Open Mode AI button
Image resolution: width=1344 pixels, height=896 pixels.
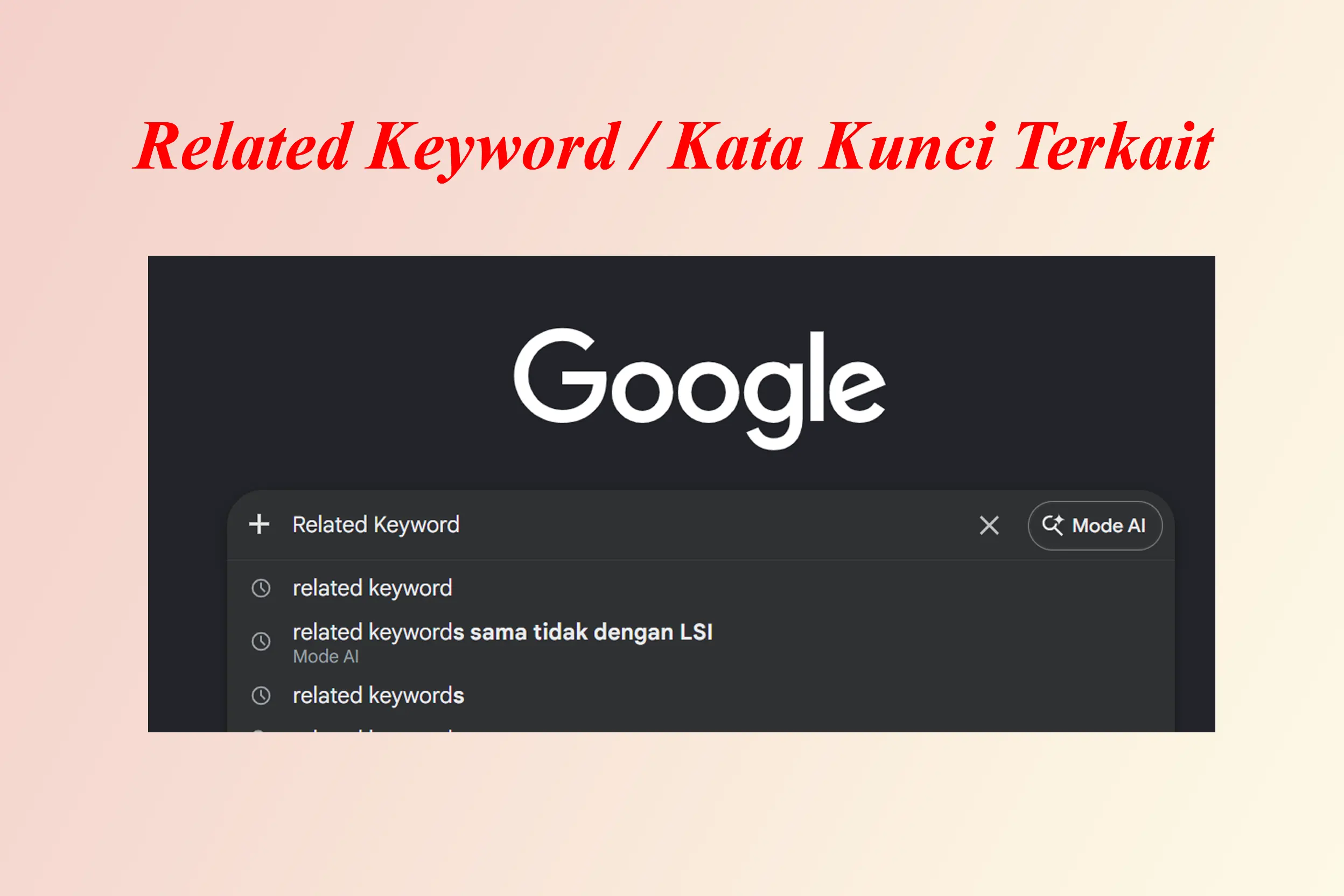[x=1095, y=526]
